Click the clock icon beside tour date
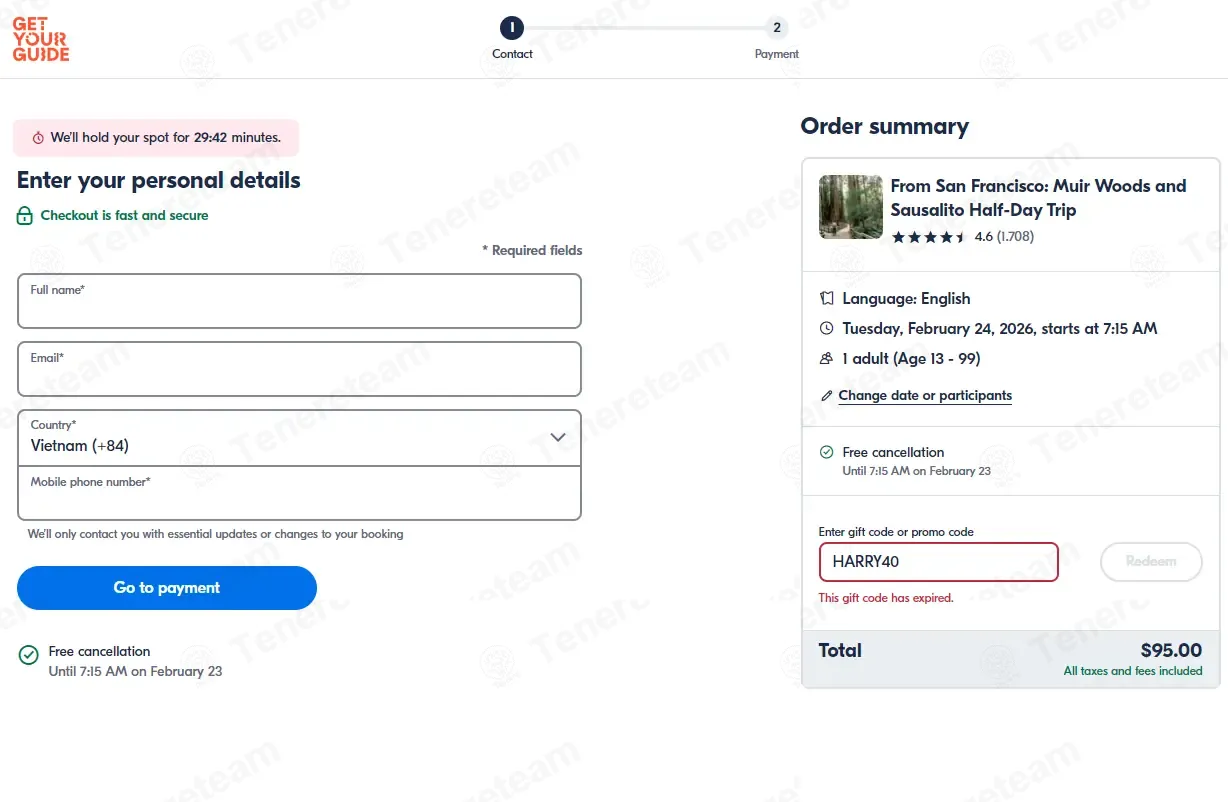The height and width of the screenshot is (802, 1228). coord(826,329)
